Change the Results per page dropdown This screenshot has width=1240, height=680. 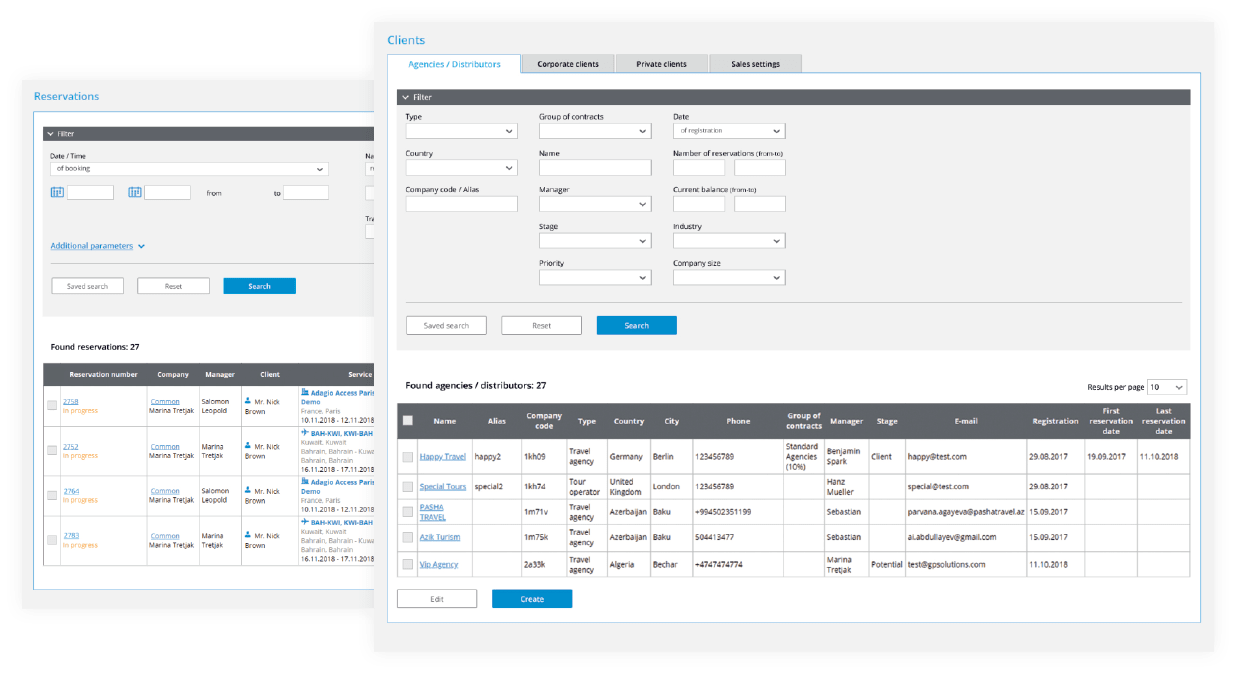pos(1166,387)
